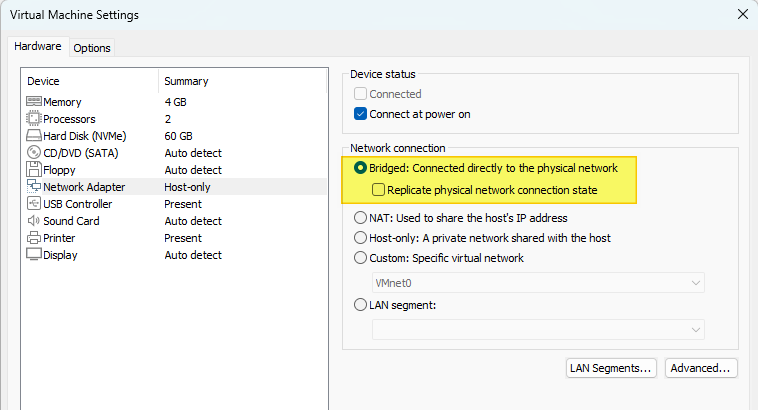Select the CD/DVD (SATA) disc icon
The width and height of the screenshot is (758, 410).
pyautogui.click(x=33, y=152)
